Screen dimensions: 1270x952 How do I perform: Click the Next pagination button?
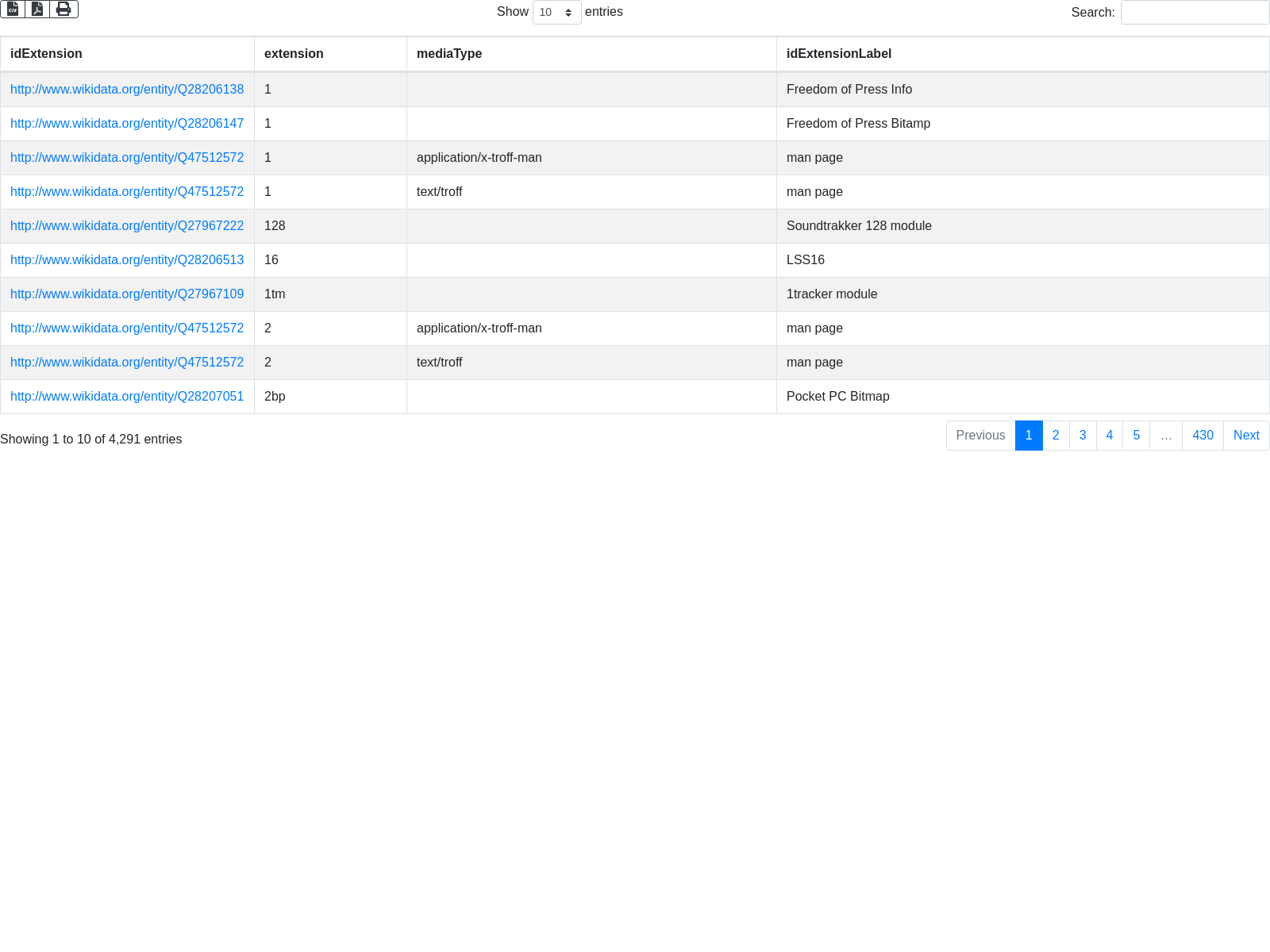tap(1245, 436)
